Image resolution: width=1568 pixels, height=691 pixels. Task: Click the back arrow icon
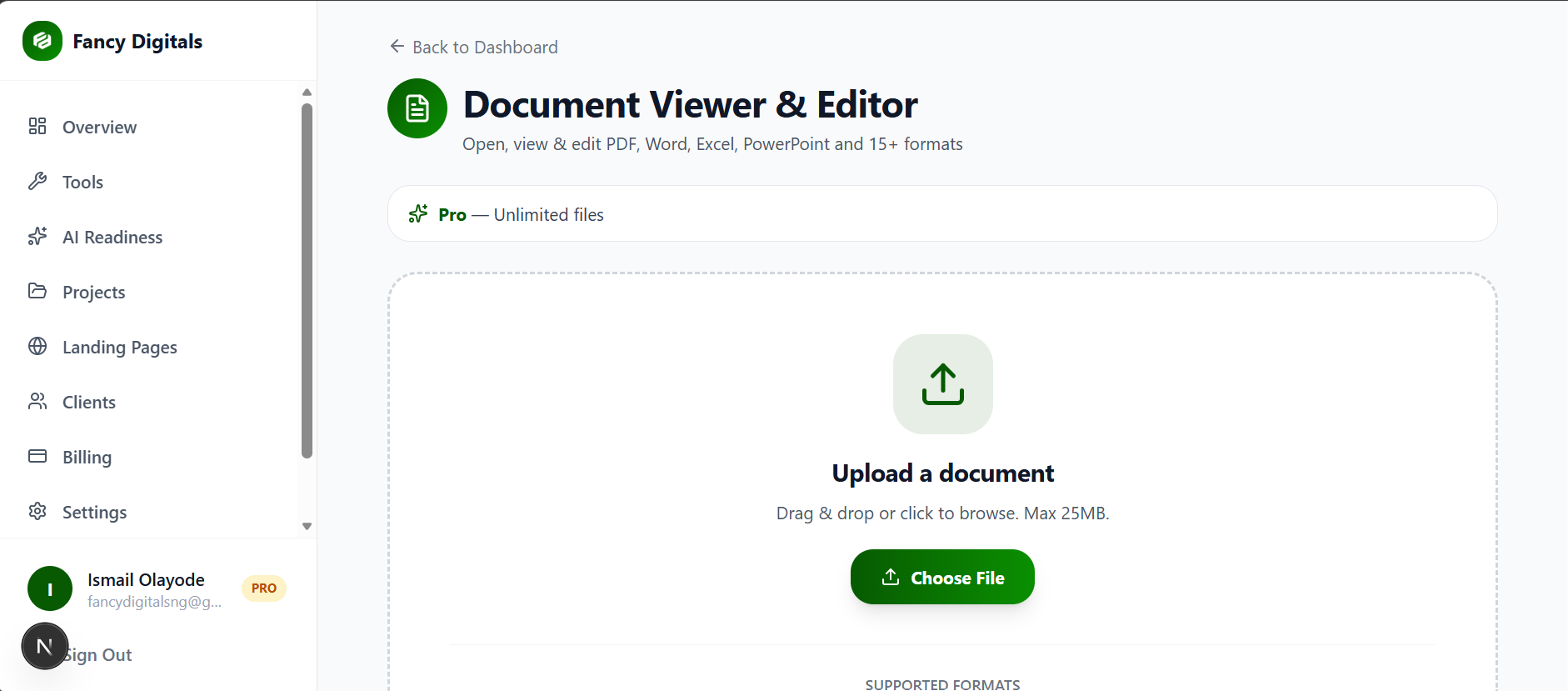pos(397,47)
